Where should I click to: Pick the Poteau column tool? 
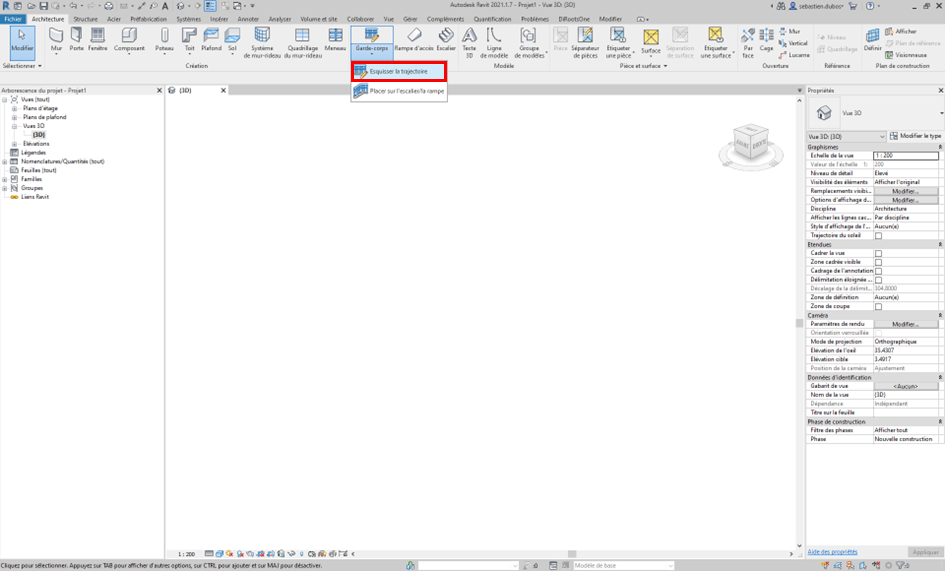pyautogui.click(x=164, y=39)
